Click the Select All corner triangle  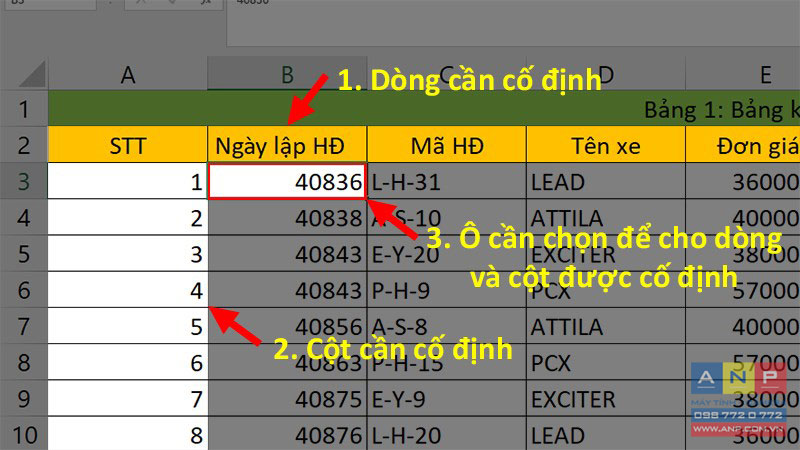click(x=33, y=75)
